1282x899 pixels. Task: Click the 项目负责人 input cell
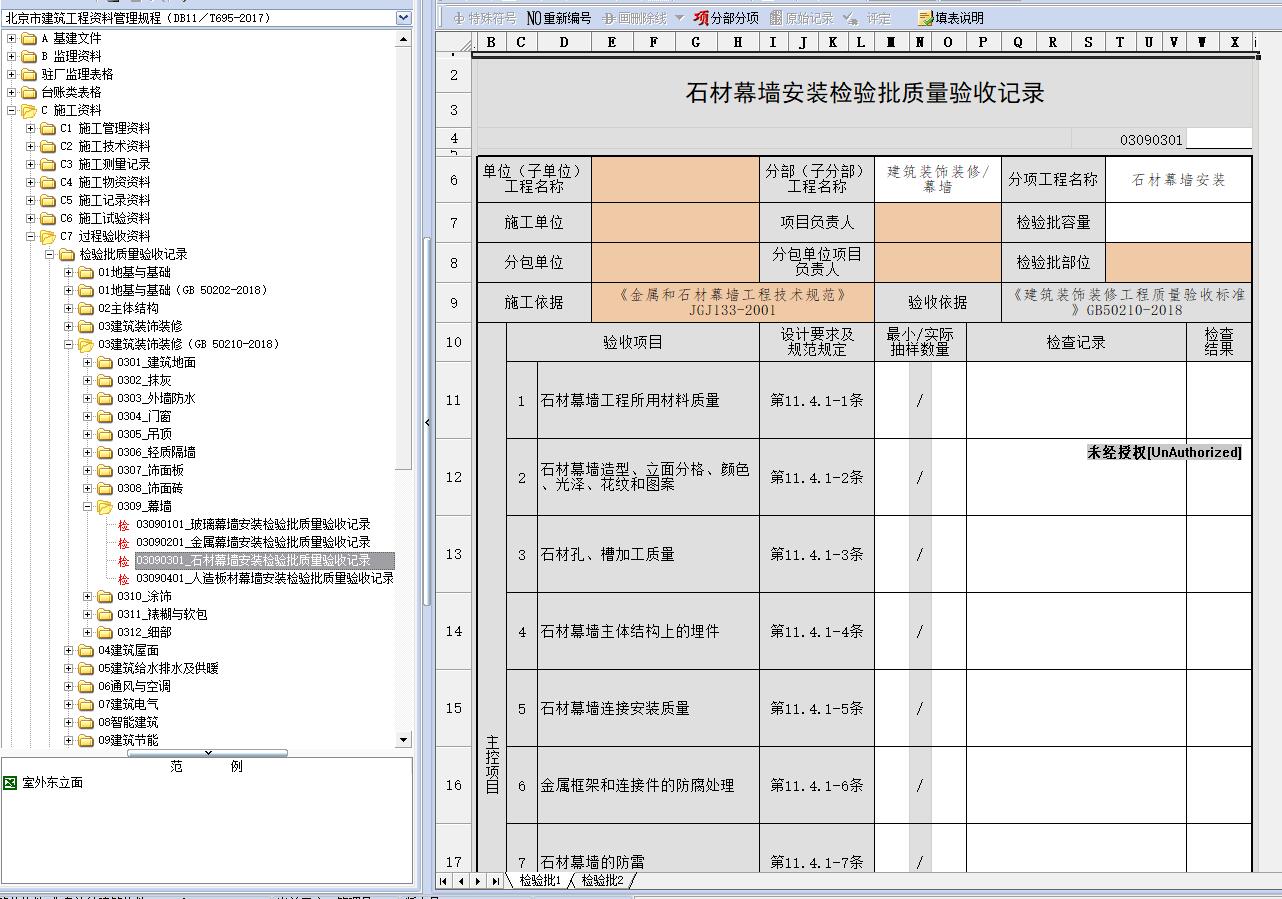[938, 222]
